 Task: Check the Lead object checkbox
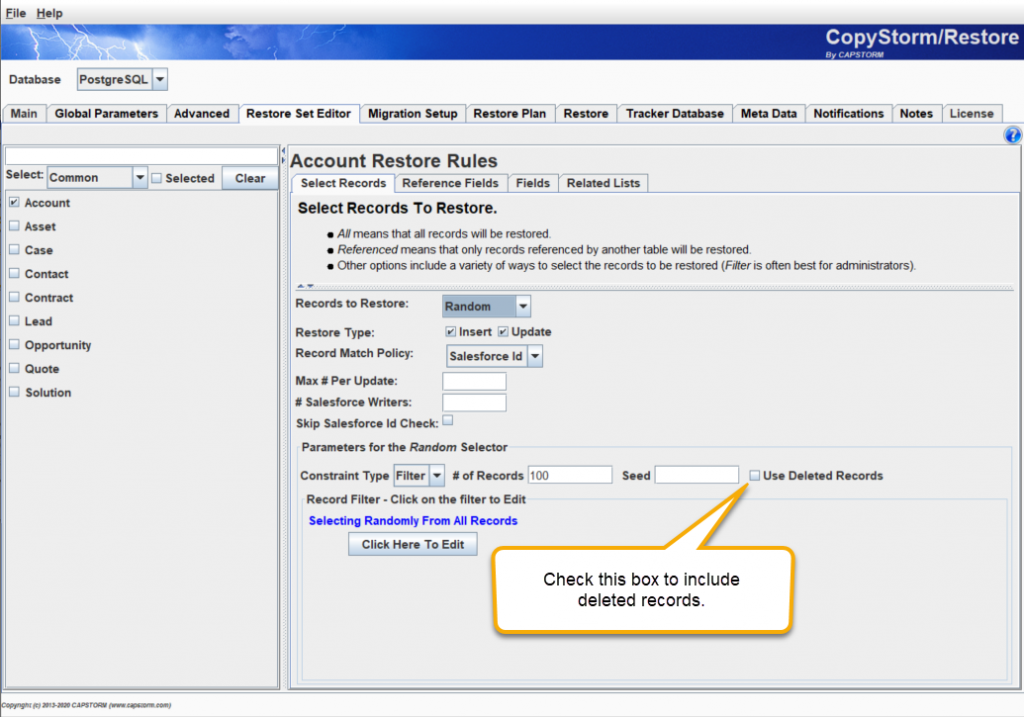[x=14, y=321]
